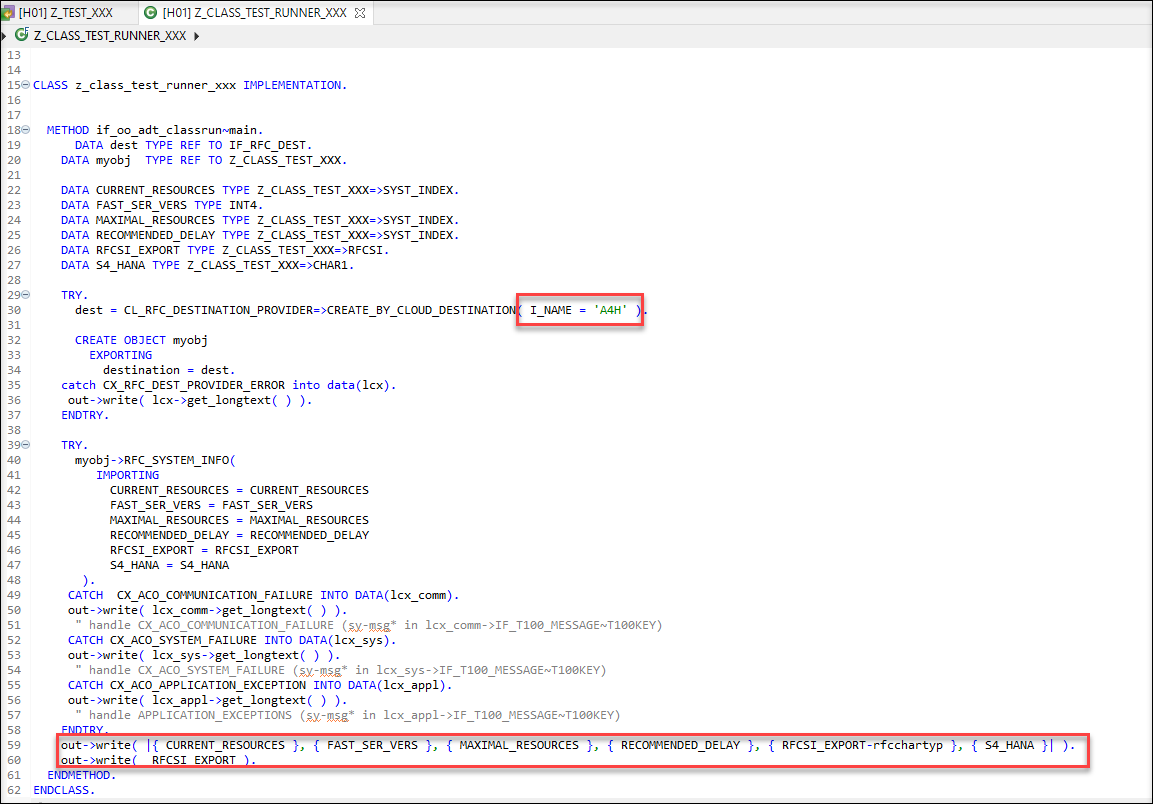Click the underlined sy-msg on comment line 51

pyautogui.click(x=369, y=625)
